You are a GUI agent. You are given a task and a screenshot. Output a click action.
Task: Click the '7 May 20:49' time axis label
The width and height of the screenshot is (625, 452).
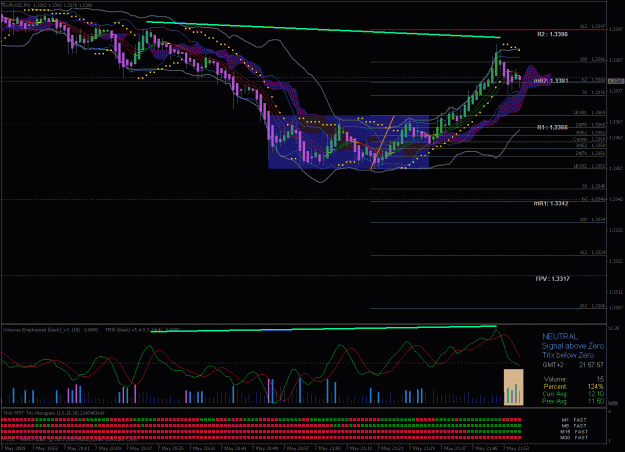[x=266, y=448]
